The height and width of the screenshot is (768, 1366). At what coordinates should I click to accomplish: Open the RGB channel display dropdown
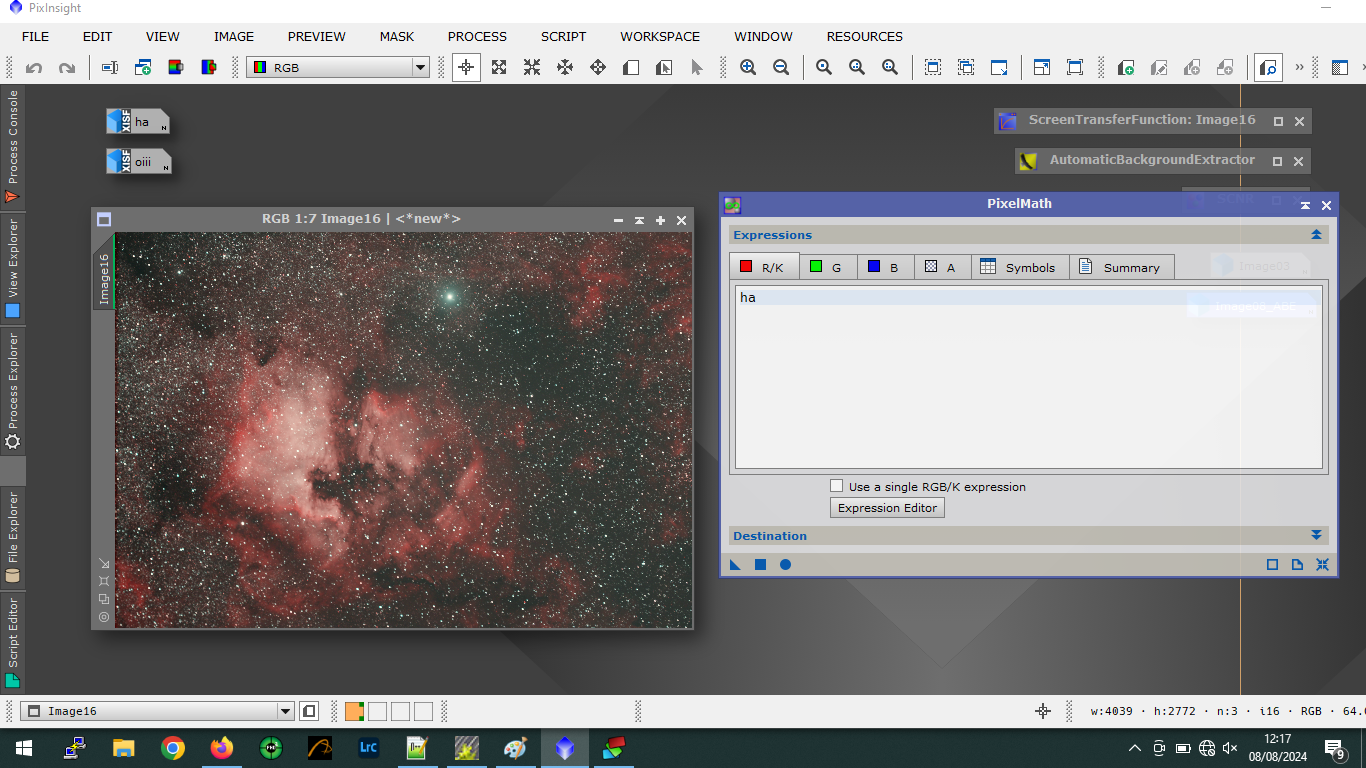click(338, 68)
